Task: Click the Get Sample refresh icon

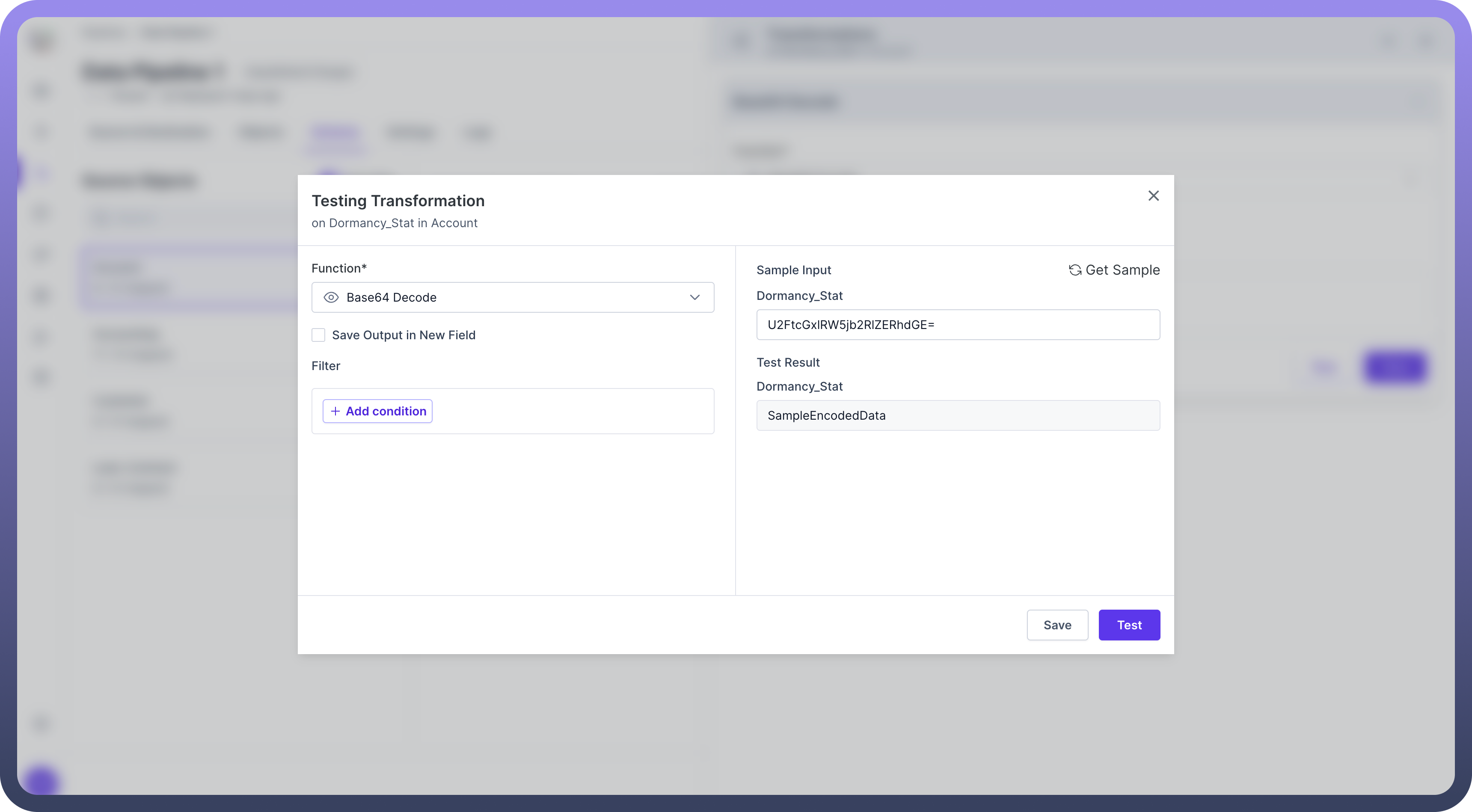Action: point(1074,270)
